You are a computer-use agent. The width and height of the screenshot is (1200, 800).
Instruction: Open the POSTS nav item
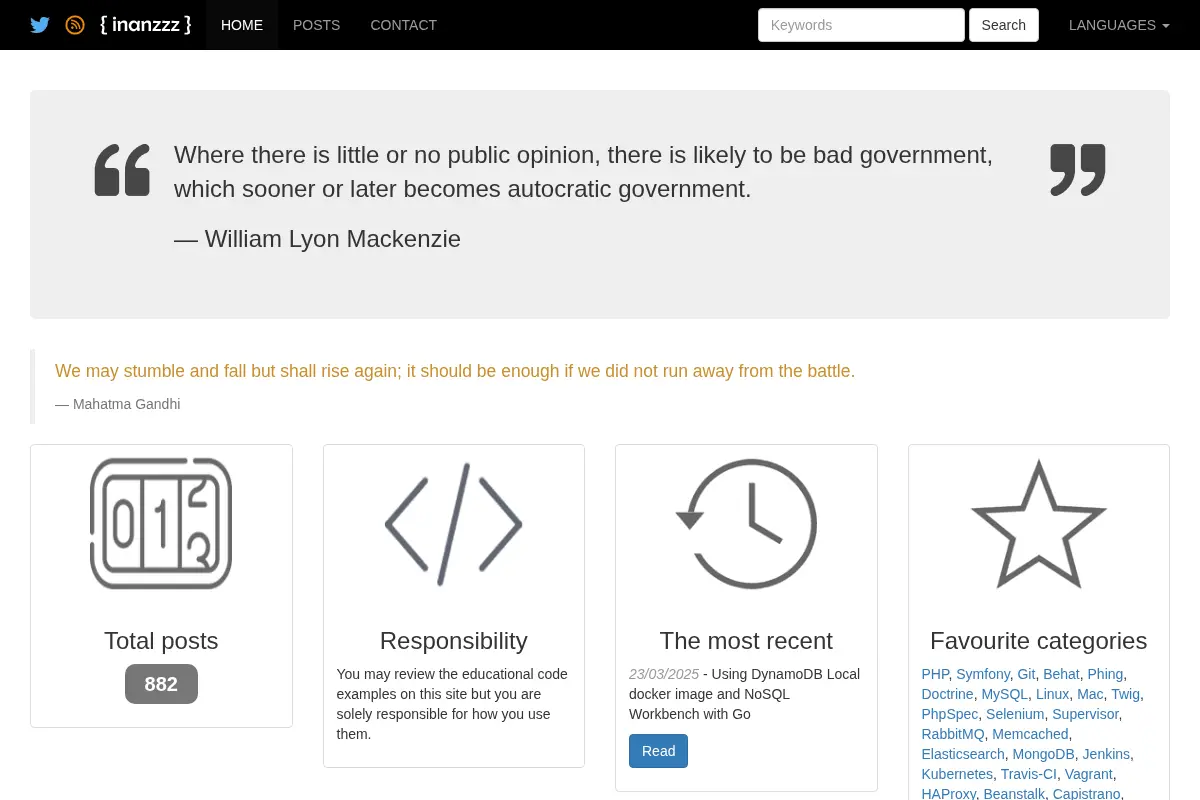tap(316, 25)
